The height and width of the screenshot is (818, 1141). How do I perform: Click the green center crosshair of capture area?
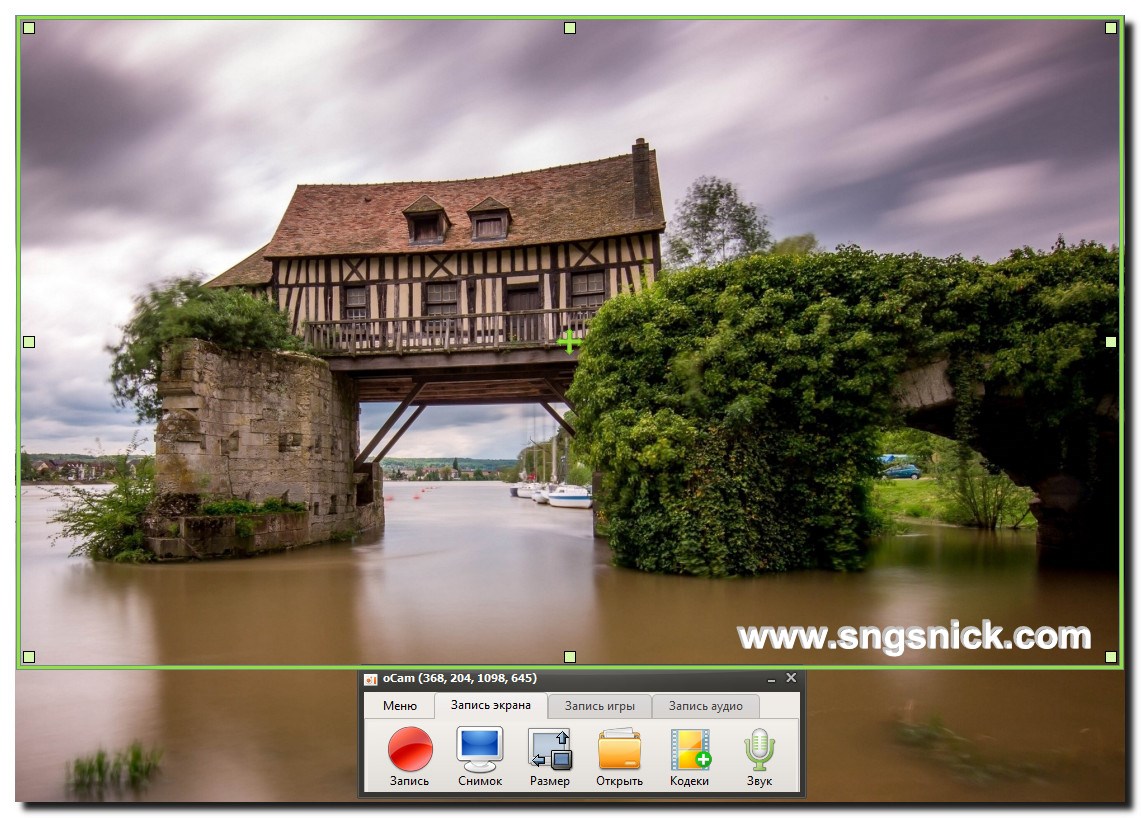click(x=569, y=341)
